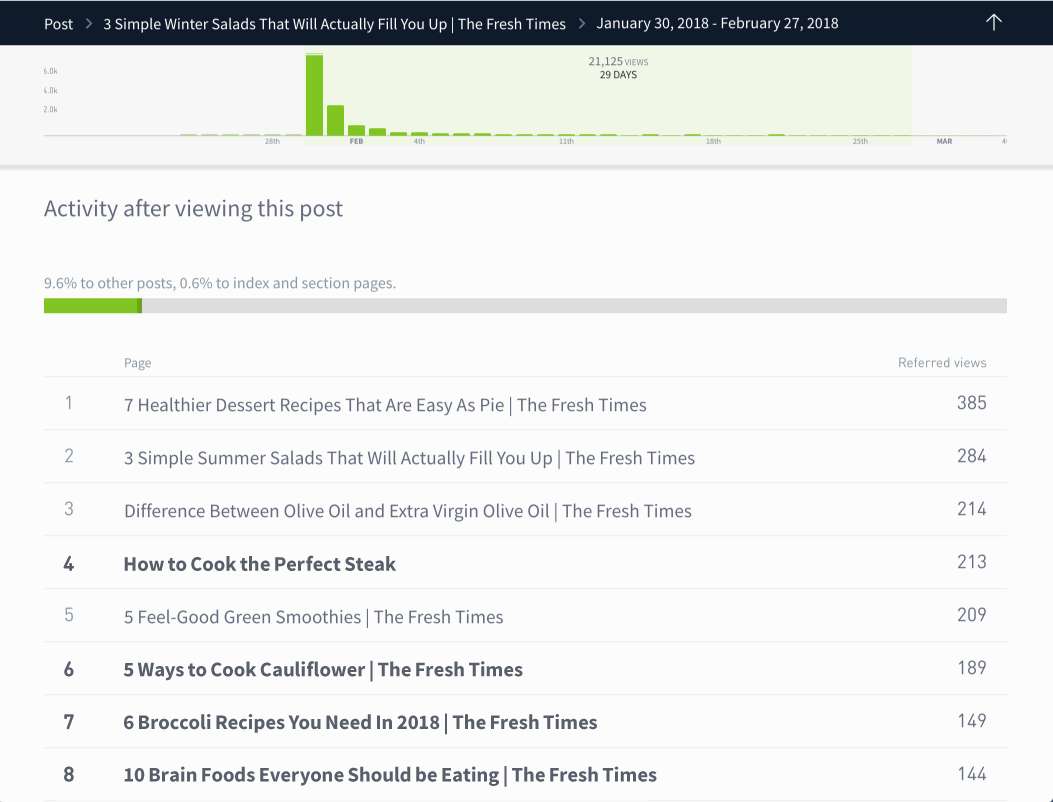Click the "FEB" axis label on the chart
The image size is (1053, 802).
(x=356, y=141)
